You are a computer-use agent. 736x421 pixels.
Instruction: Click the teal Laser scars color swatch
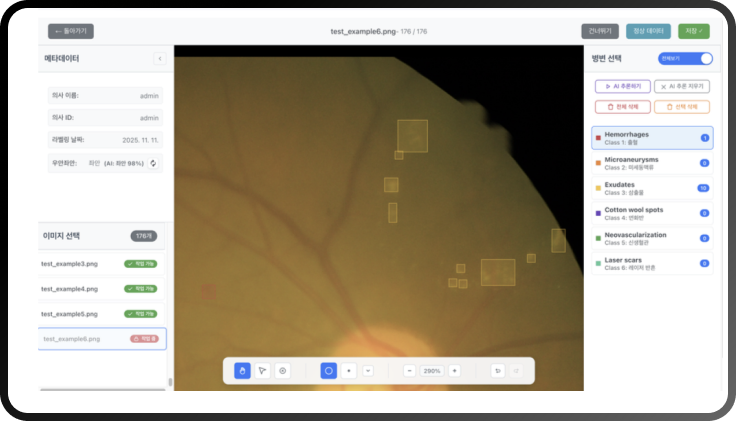pos(598,263)
